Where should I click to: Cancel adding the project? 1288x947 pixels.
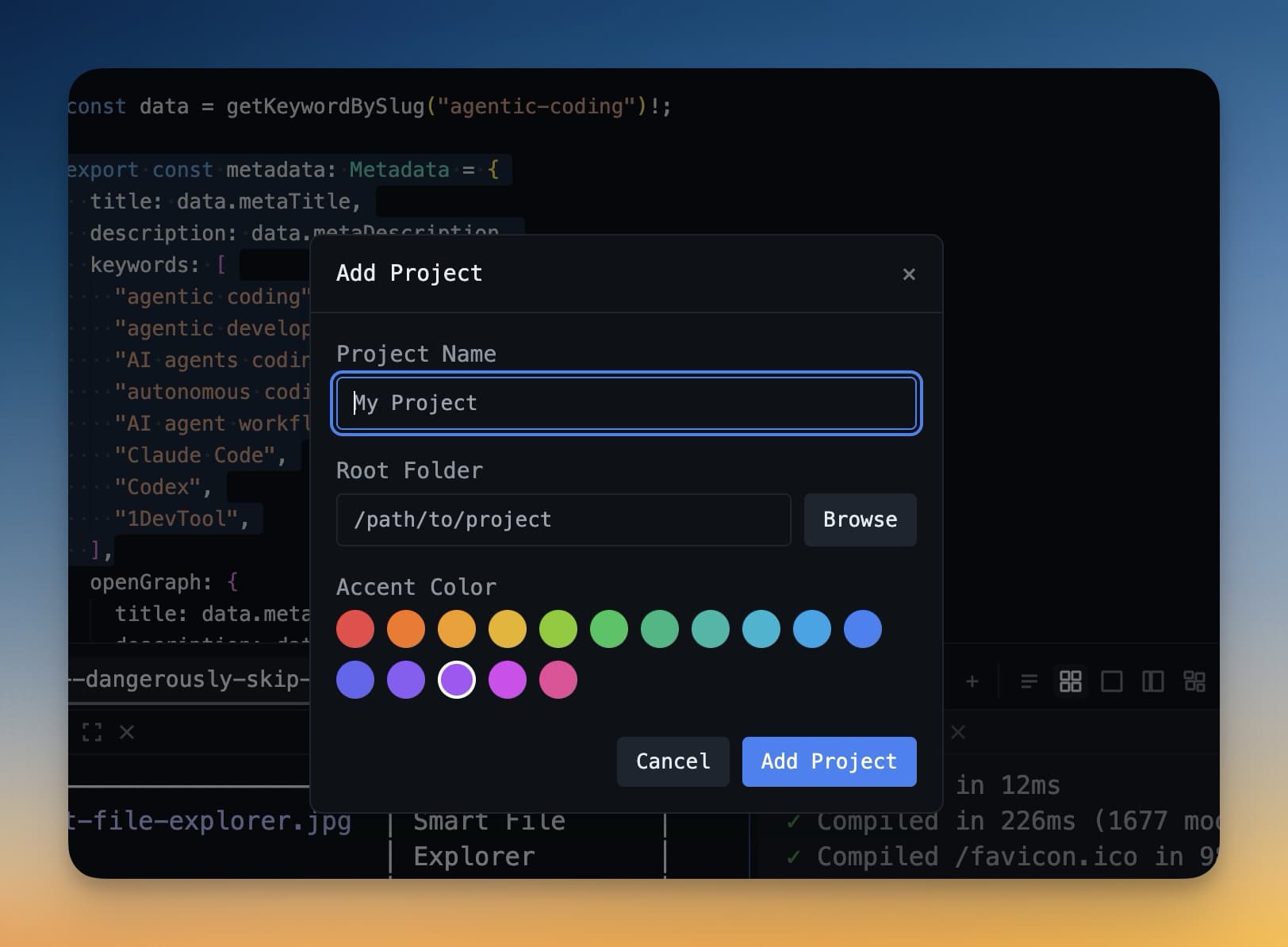click(672, 761)
